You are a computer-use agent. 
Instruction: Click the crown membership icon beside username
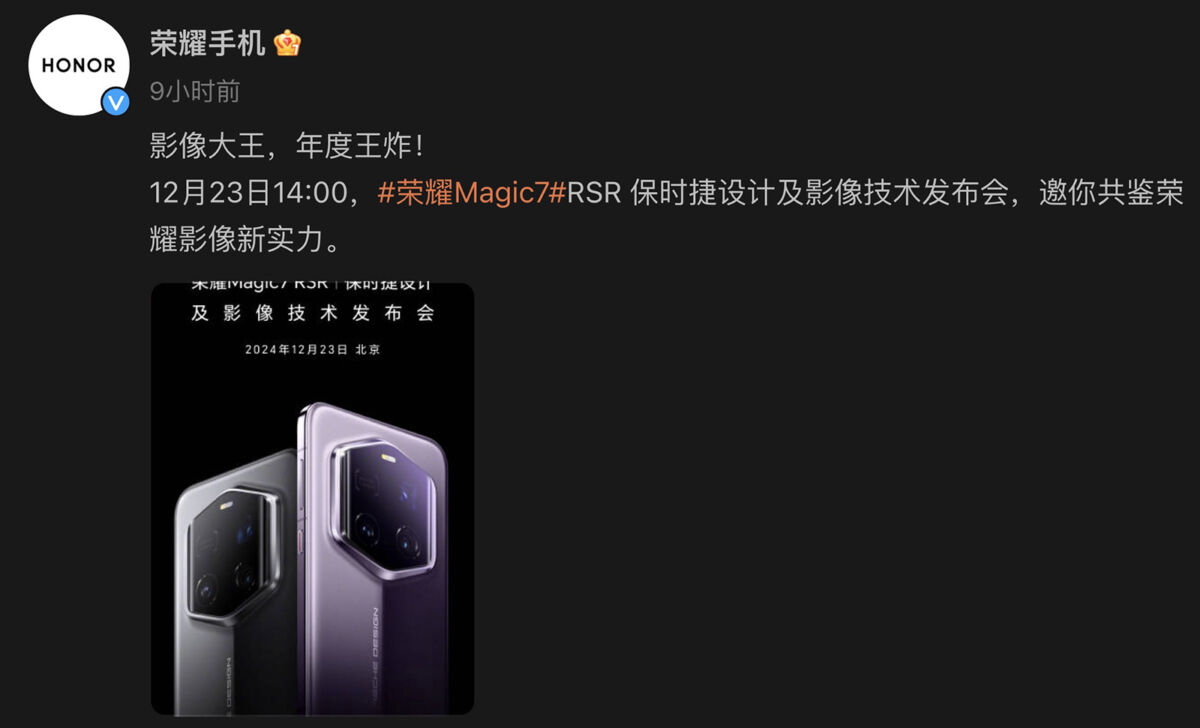287,43
